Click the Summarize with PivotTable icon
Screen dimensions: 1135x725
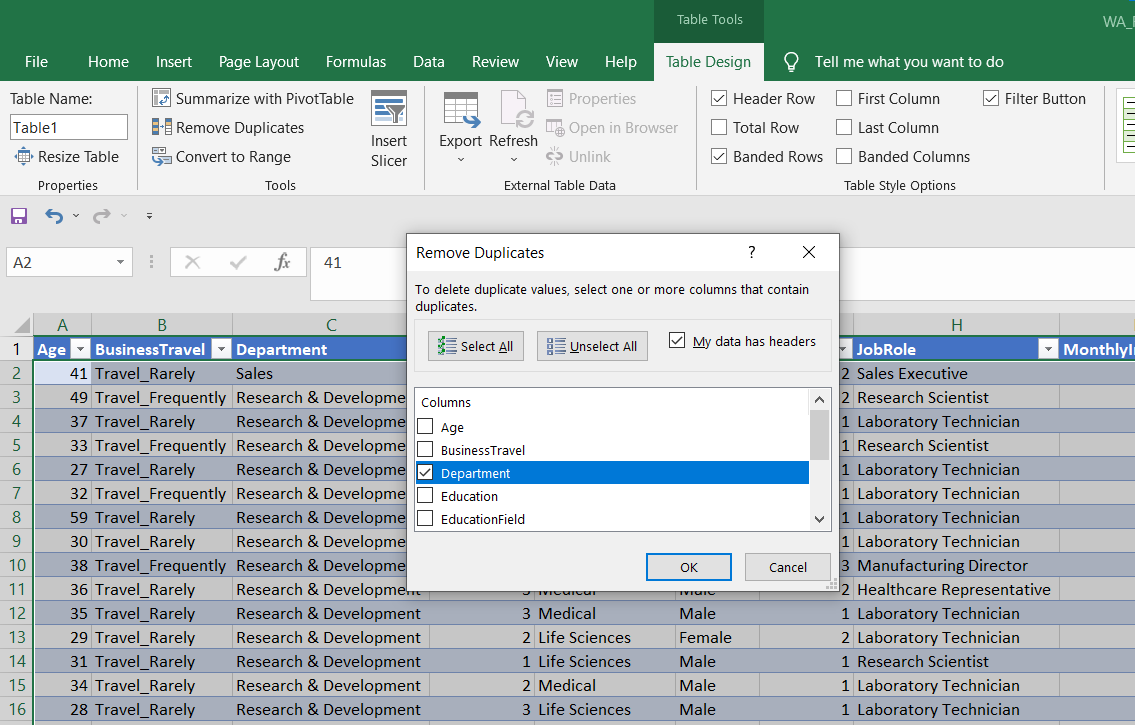tap(161, 98)
